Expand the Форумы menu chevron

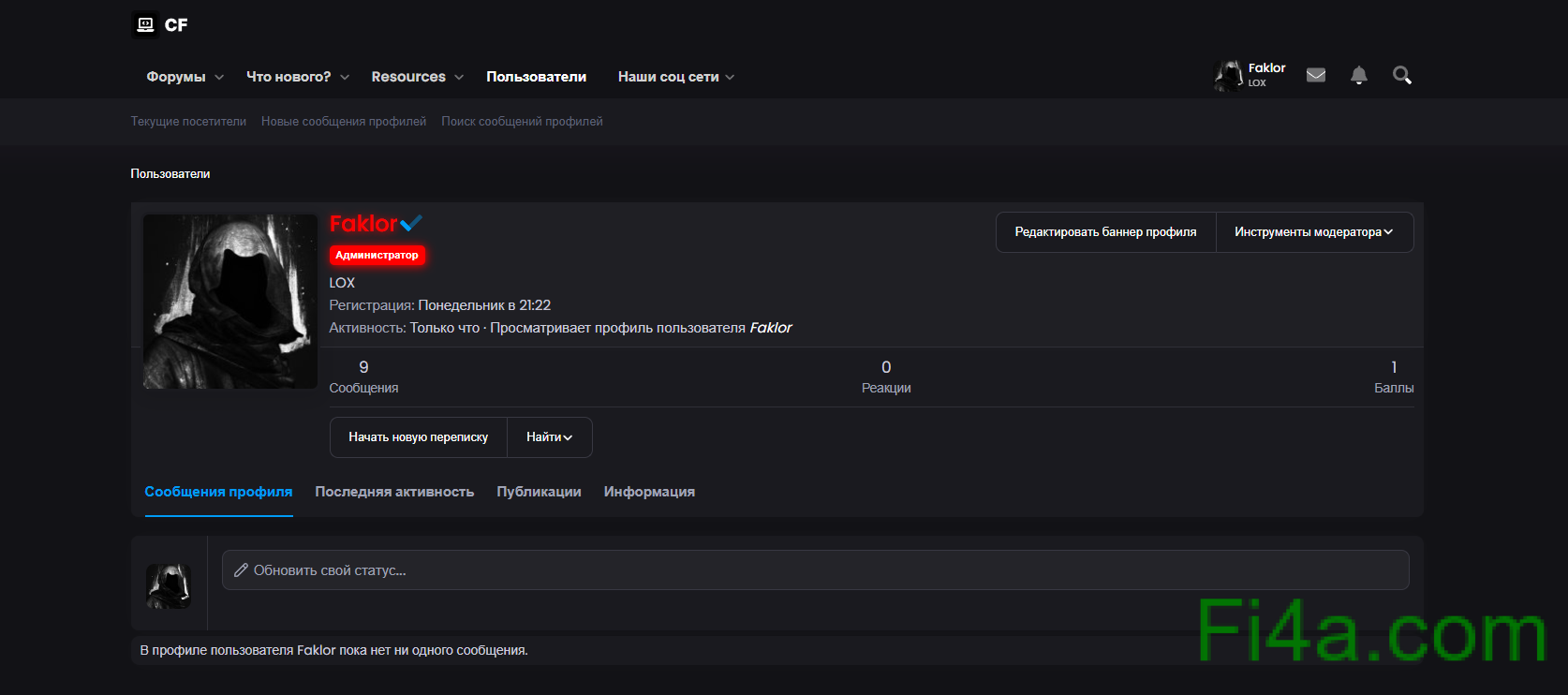tap(219, 77)
